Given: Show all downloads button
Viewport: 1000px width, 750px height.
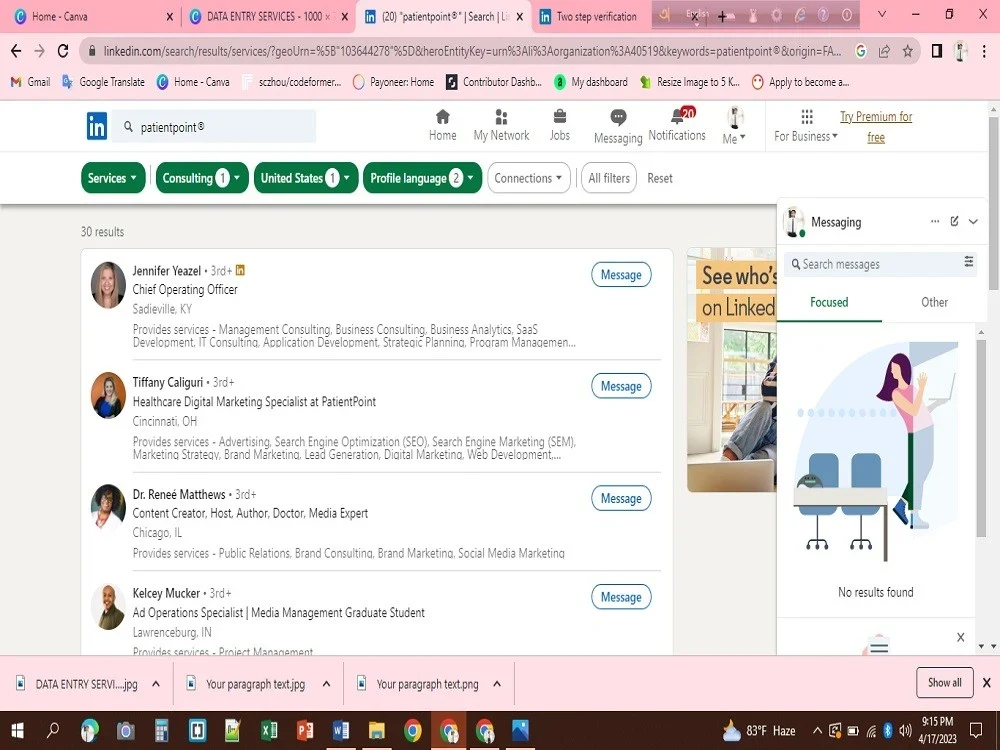Looking at the screenshot, I should coord(945,682).
